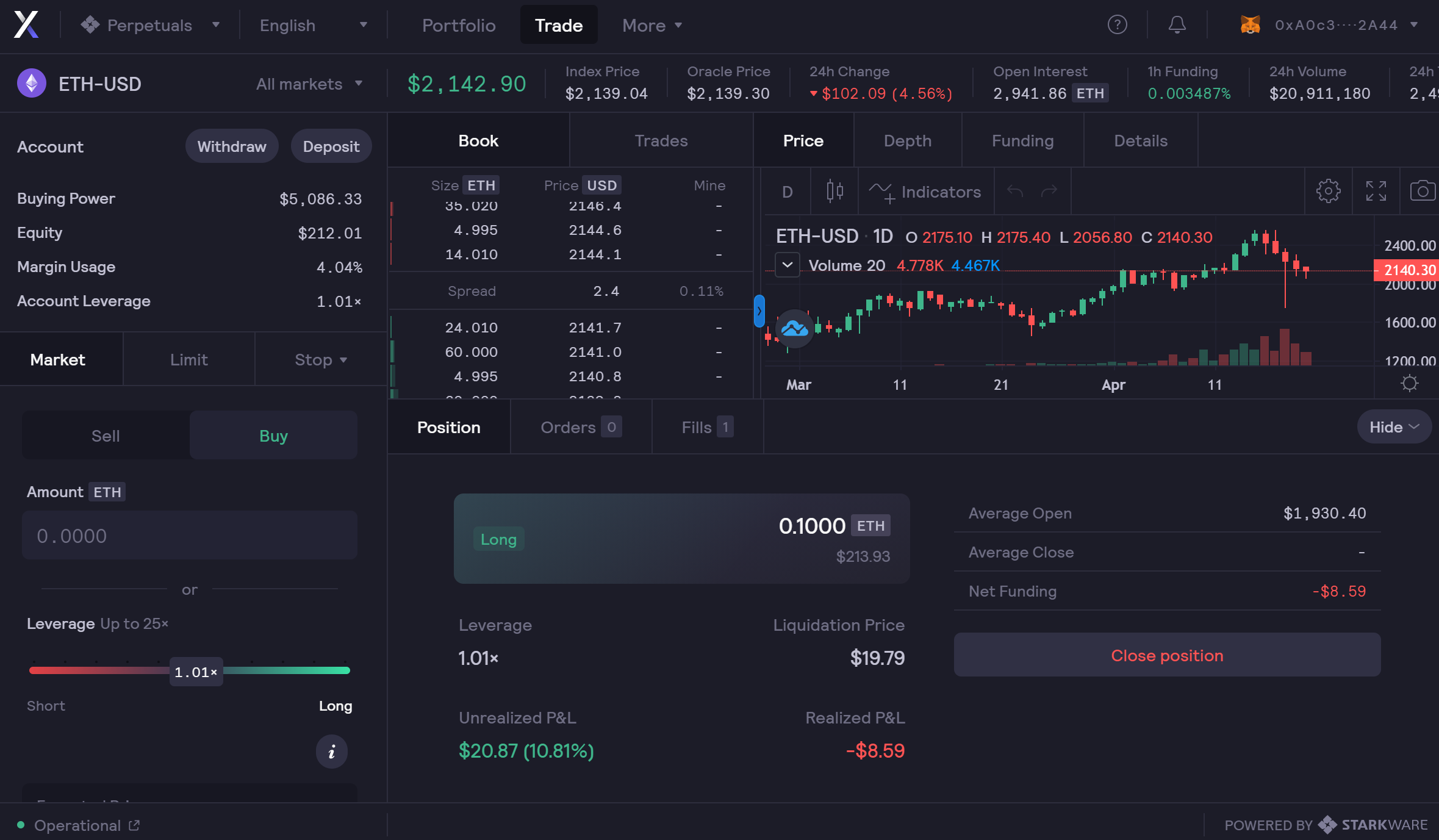1439x840 pixels.
Task: Open the help question mark icon
Action: click(1117, 25)
